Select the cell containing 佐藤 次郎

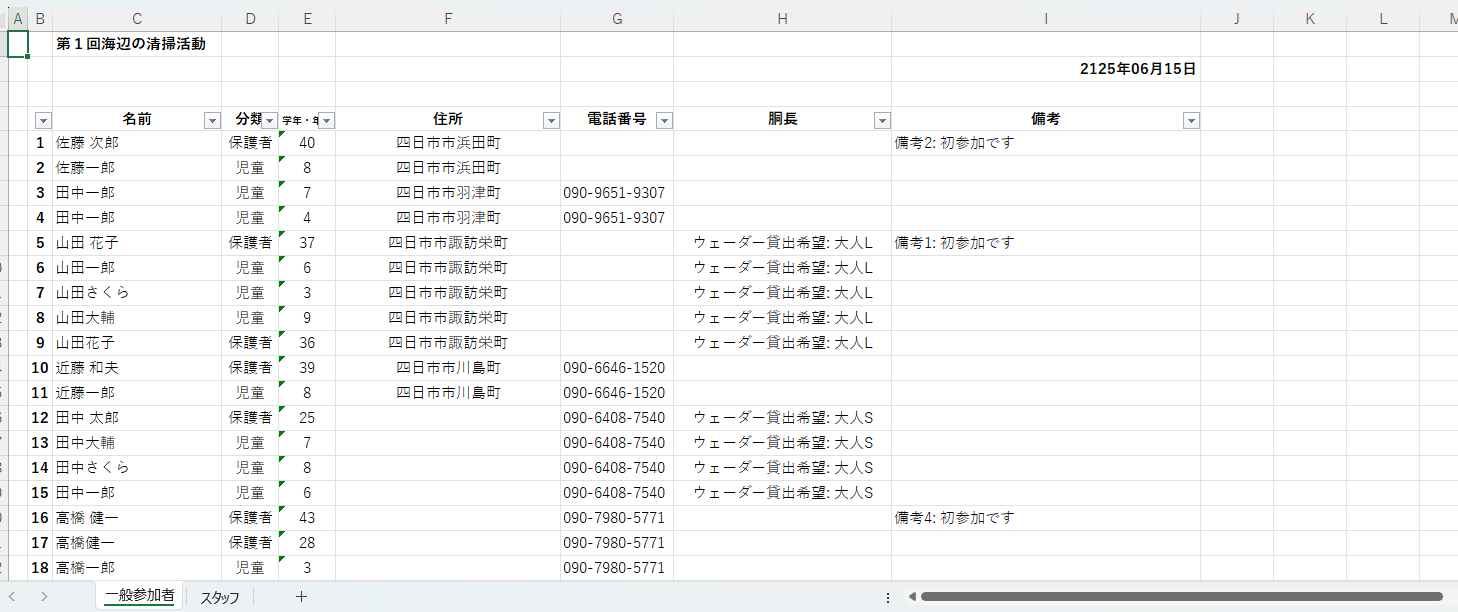pyautogui.click(x=137, y=143)
